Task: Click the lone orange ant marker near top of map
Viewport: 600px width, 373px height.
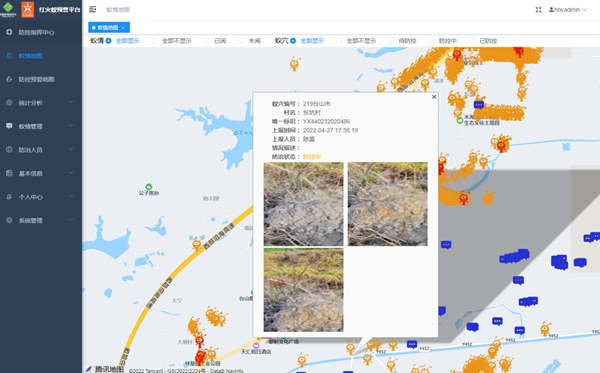Action: [294, 64]
